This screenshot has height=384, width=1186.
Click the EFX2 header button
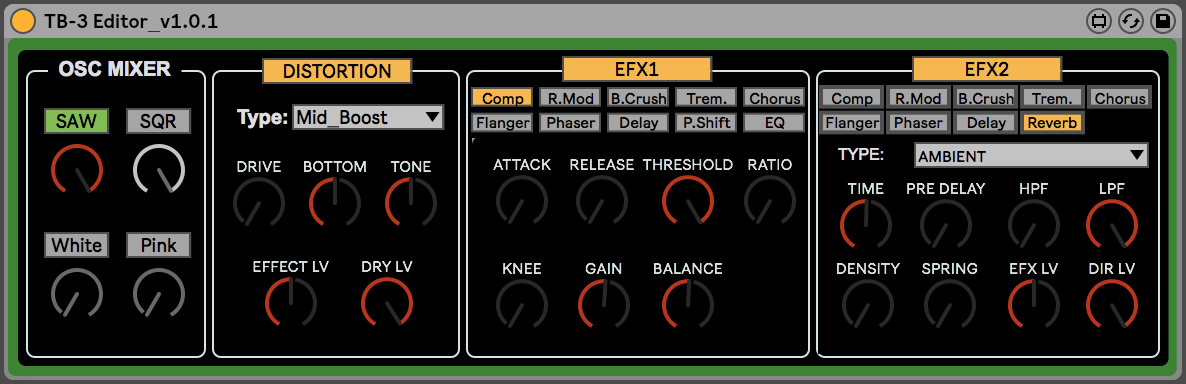pos(987,70)
